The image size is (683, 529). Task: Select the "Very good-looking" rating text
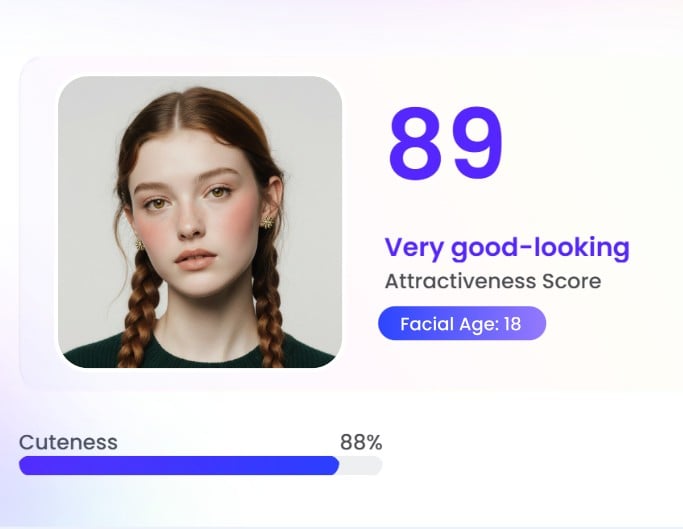[x=507, y=248]
